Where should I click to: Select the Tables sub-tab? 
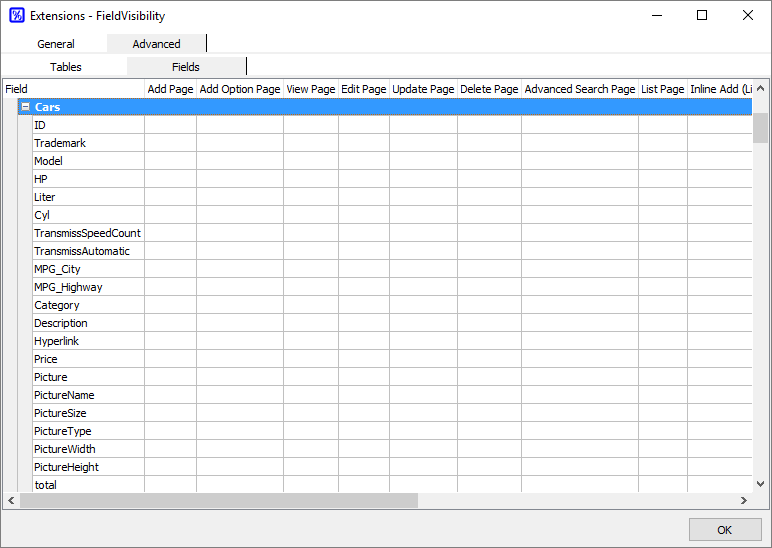(66, 67)
